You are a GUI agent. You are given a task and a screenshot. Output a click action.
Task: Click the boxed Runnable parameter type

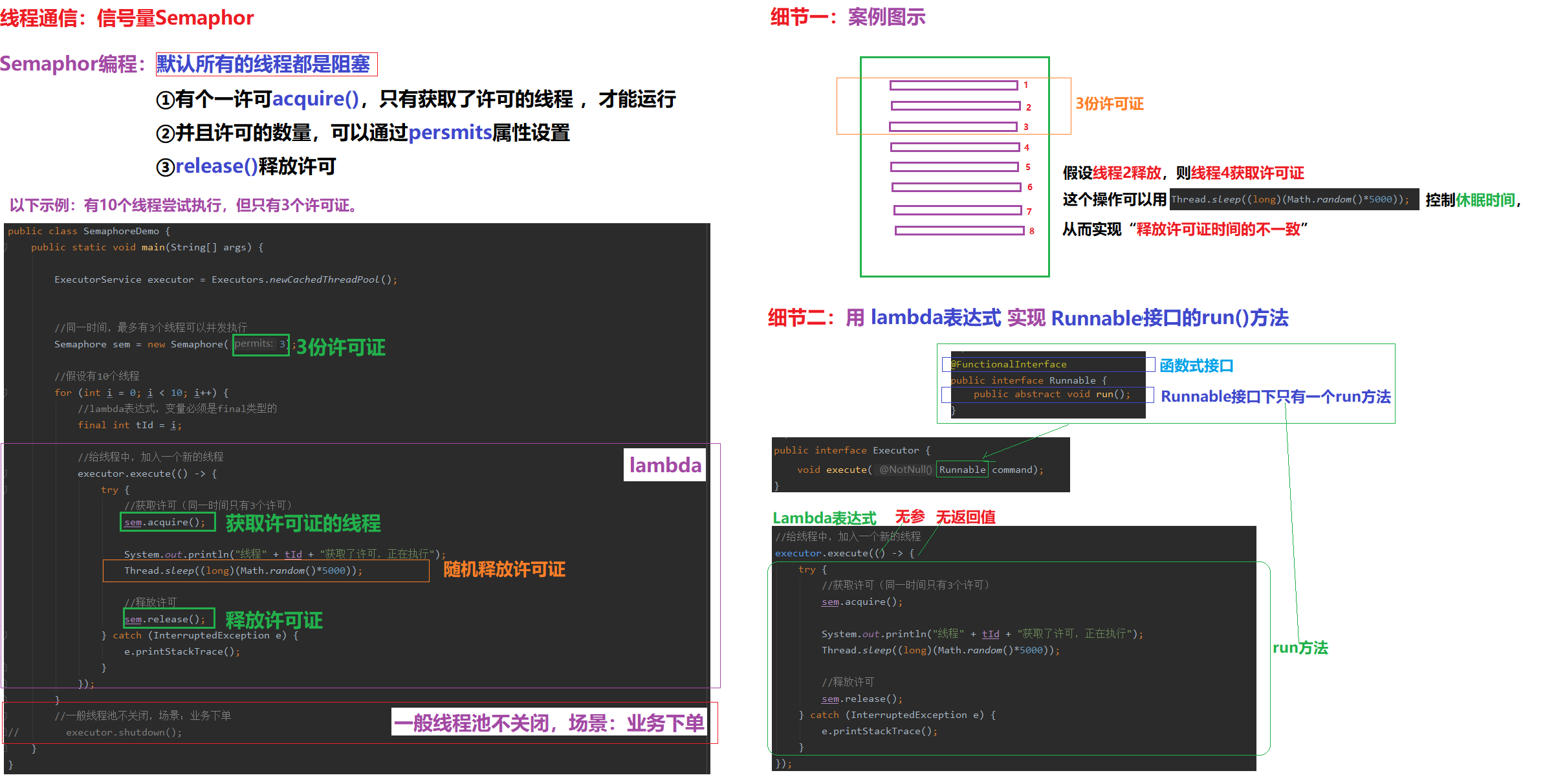click(x=962, y=470)
